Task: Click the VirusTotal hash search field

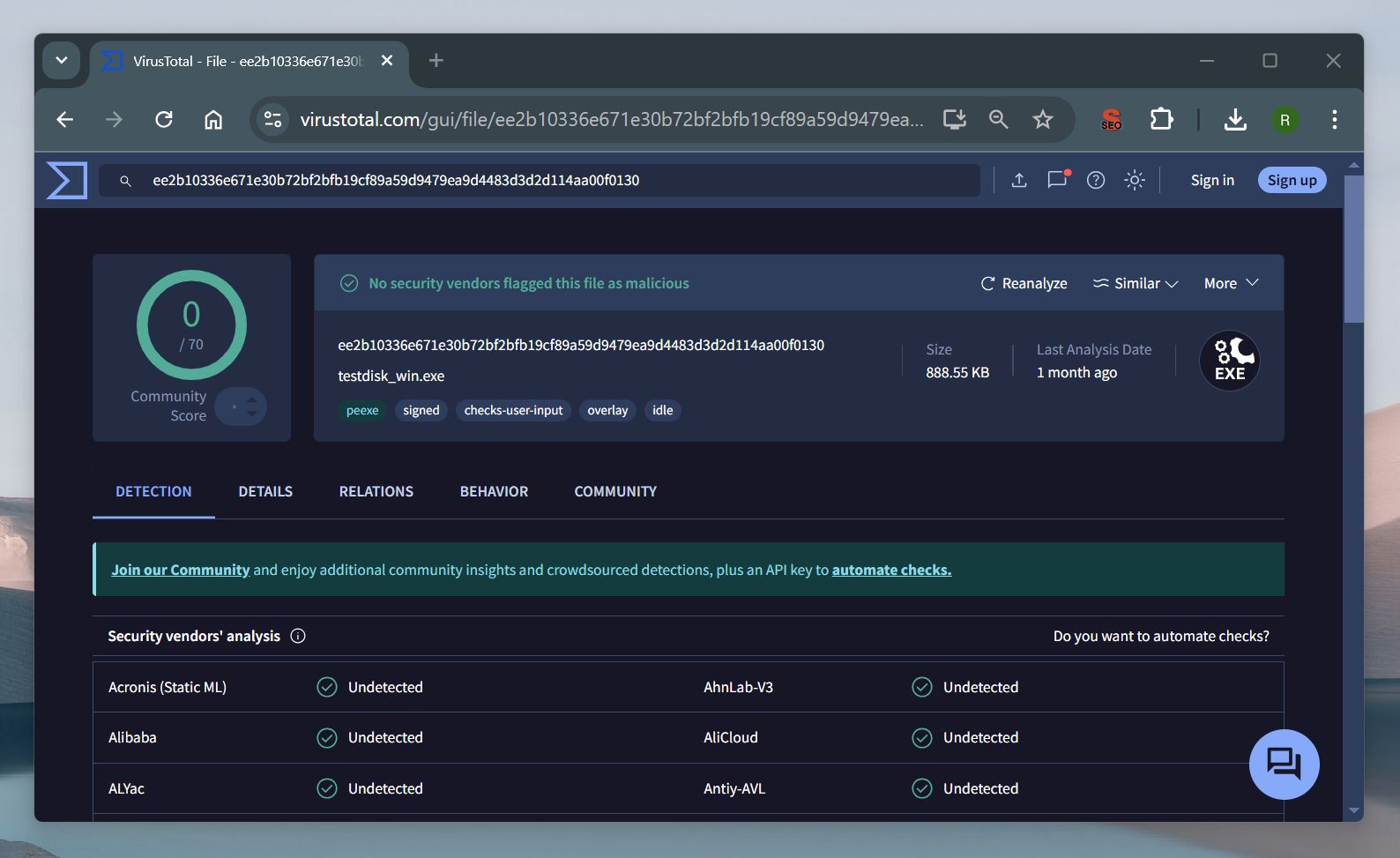Action: coord(540,180)
